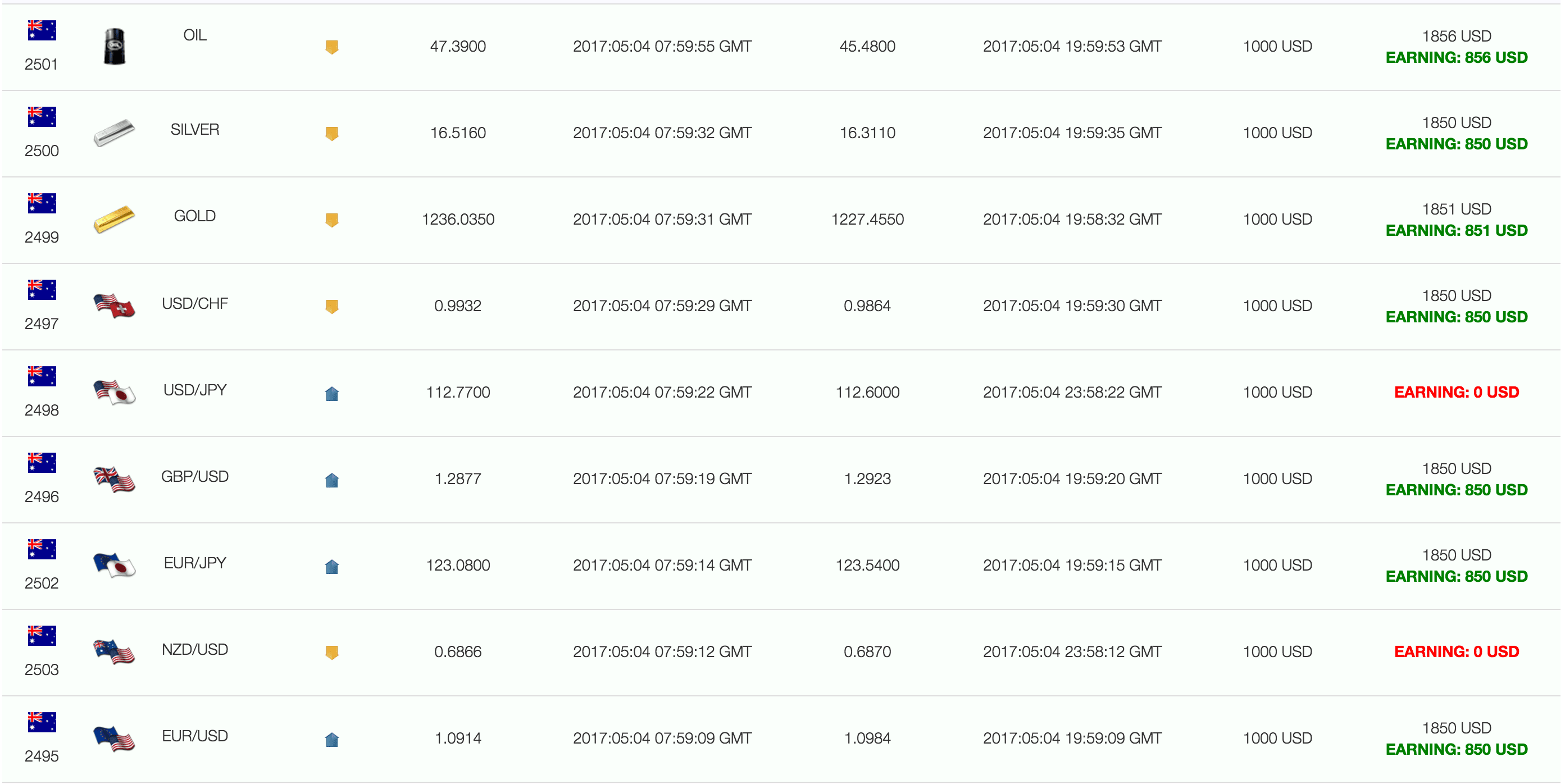
Task: Click the down-arrow icon in NZD/USD row
Action: (332, 652)
